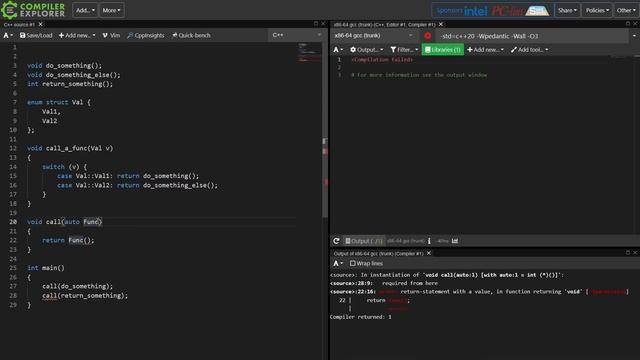Select the x86-64 gcc (trunk) compiler tab
Screen dimensions: 640x360
384,24
